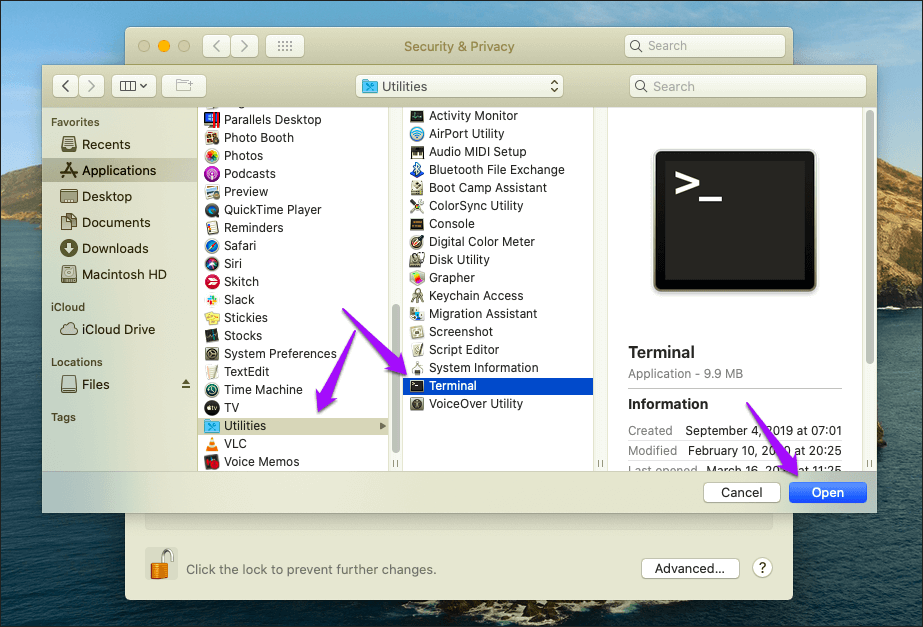Select the Photos app
The height and width of the screenshot is (627, 923).
click(x=293, y=155)
